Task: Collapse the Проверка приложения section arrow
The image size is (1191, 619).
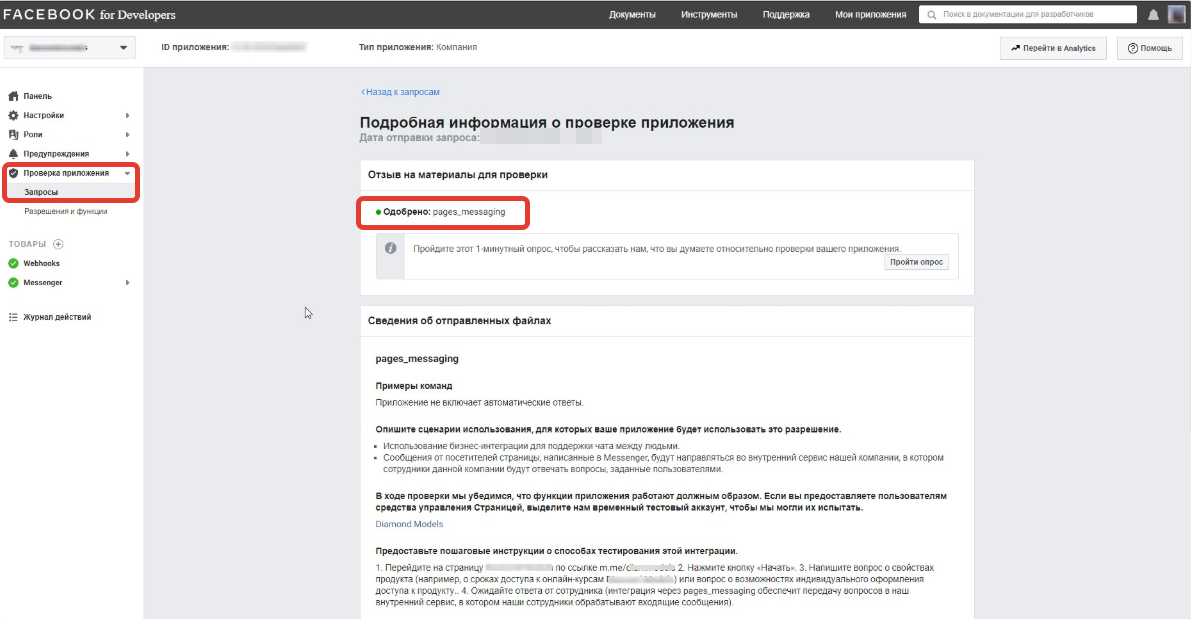Action: pyautogui.click(x=128, y=173)
